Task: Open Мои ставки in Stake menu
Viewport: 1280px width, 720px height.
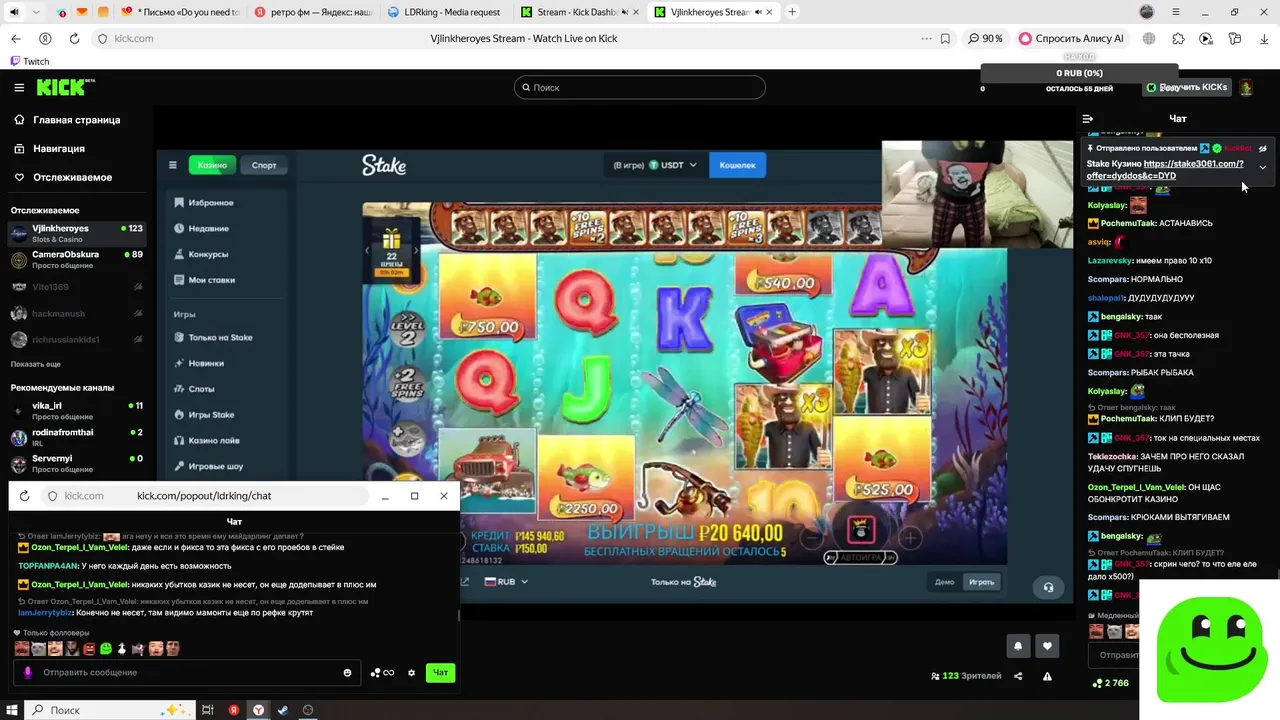Action: [204, 280]
